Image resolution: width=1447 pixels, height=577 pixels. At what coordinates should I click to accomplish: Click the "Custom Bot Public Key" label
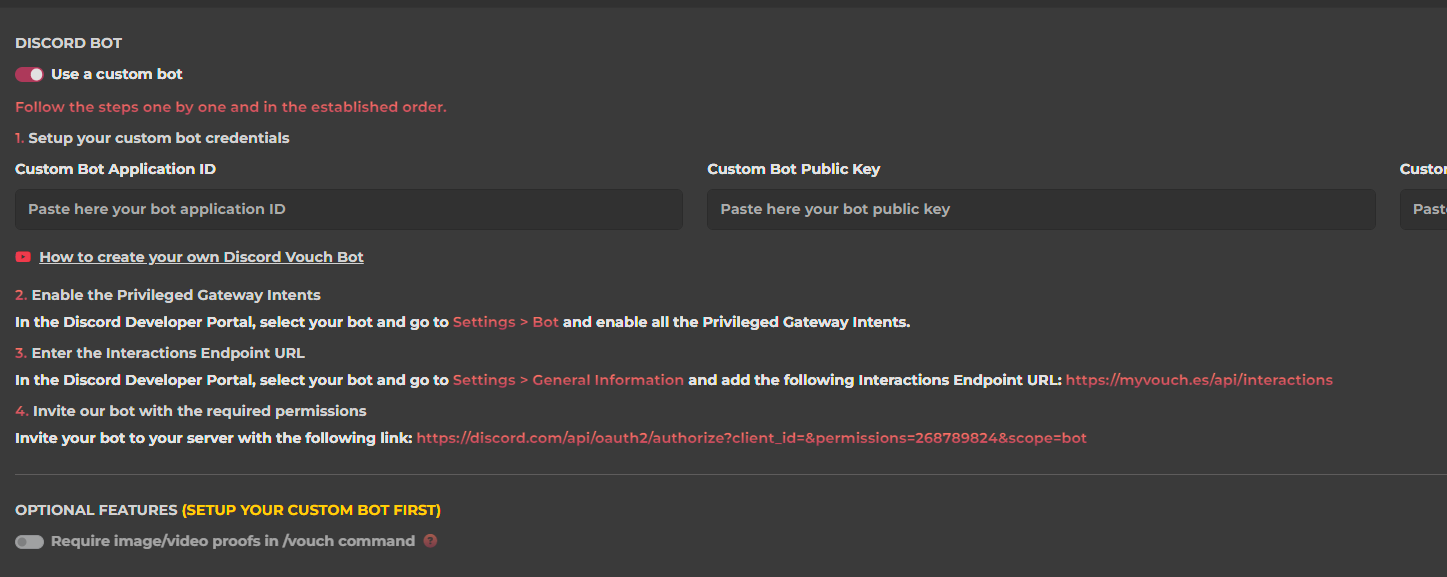[x=793, y=169]
